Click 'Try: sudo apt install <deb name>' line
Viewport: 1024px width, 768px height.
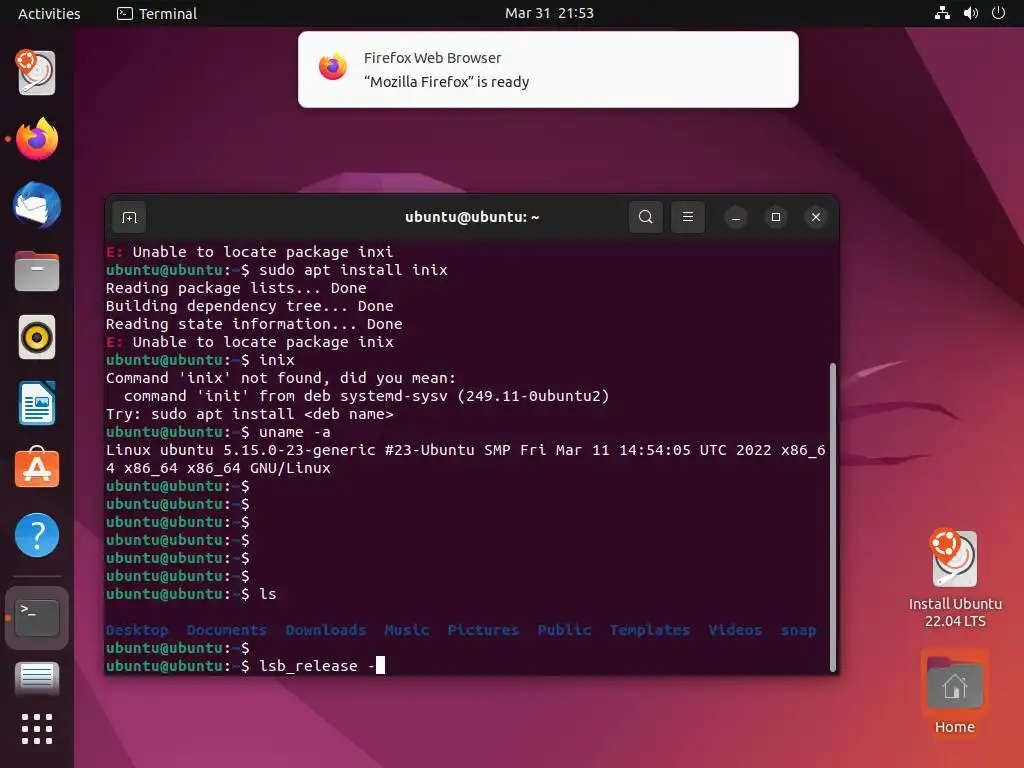[249, 413]
